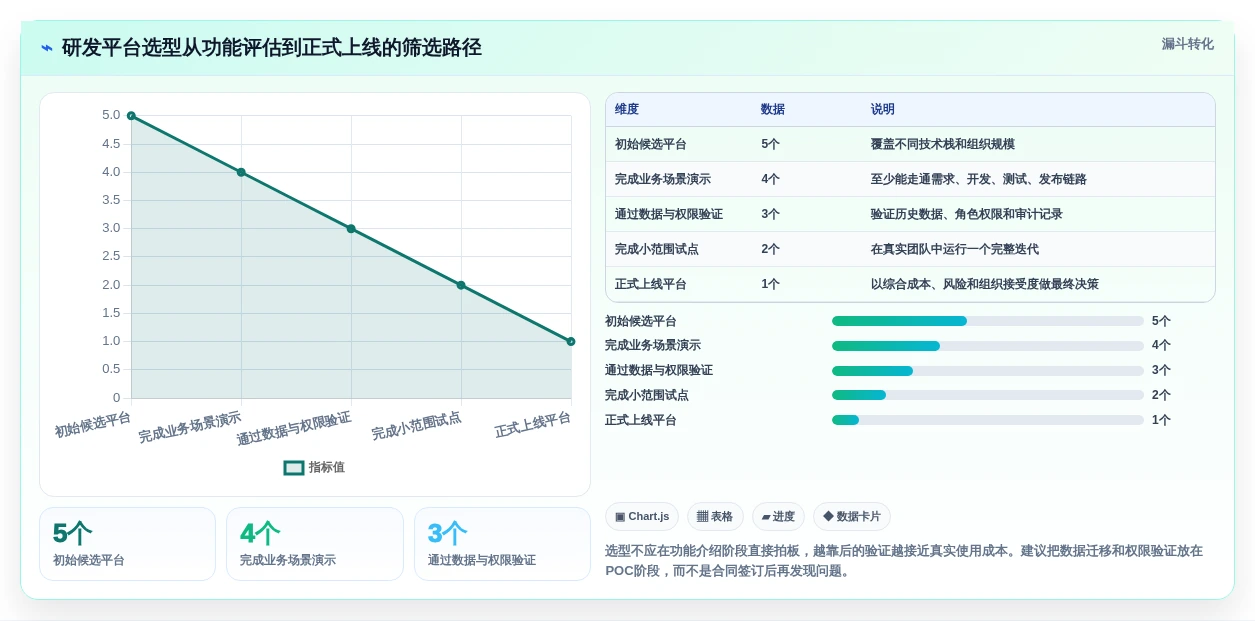
Task: Click the 漏斗转化 tag in header
Action: (1187, 44)
